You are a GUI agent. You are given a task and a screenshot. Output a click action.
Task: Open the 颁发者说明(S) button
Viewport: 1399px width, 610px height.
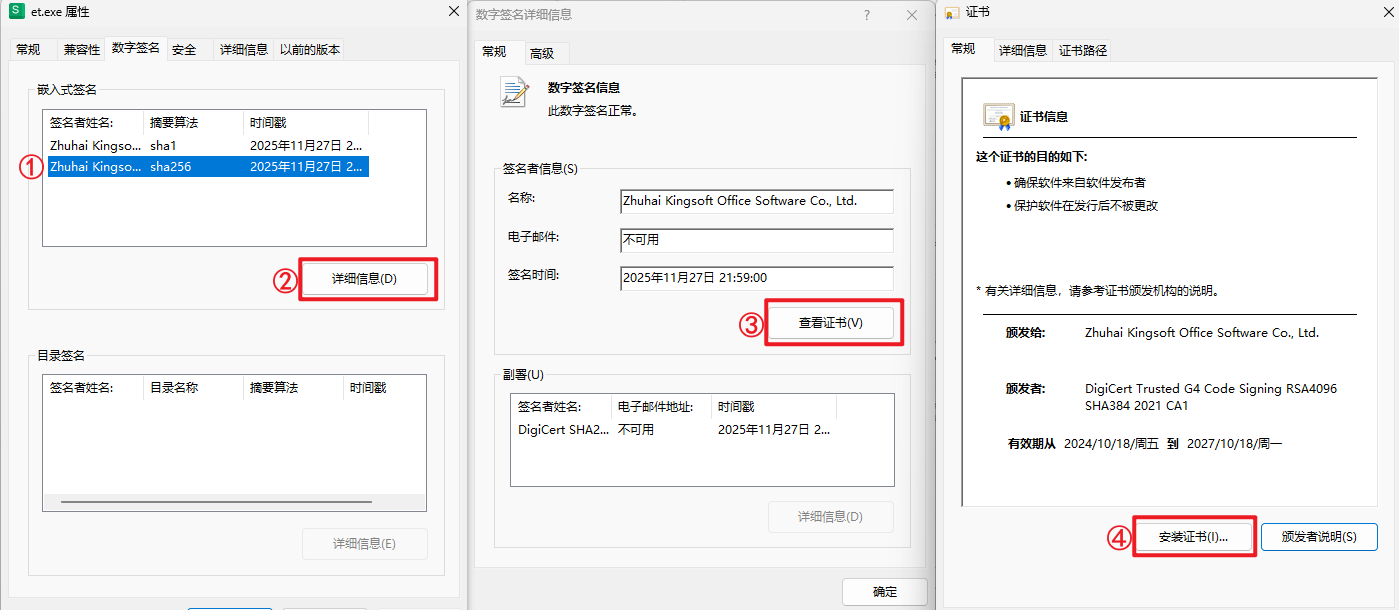[1319, 537]
